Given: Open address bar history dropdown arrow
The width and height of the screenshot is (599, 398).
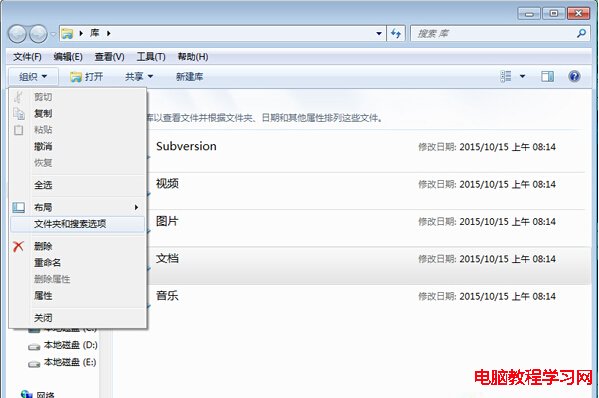Looking at the screenshot, I should [x=379, y=34].
